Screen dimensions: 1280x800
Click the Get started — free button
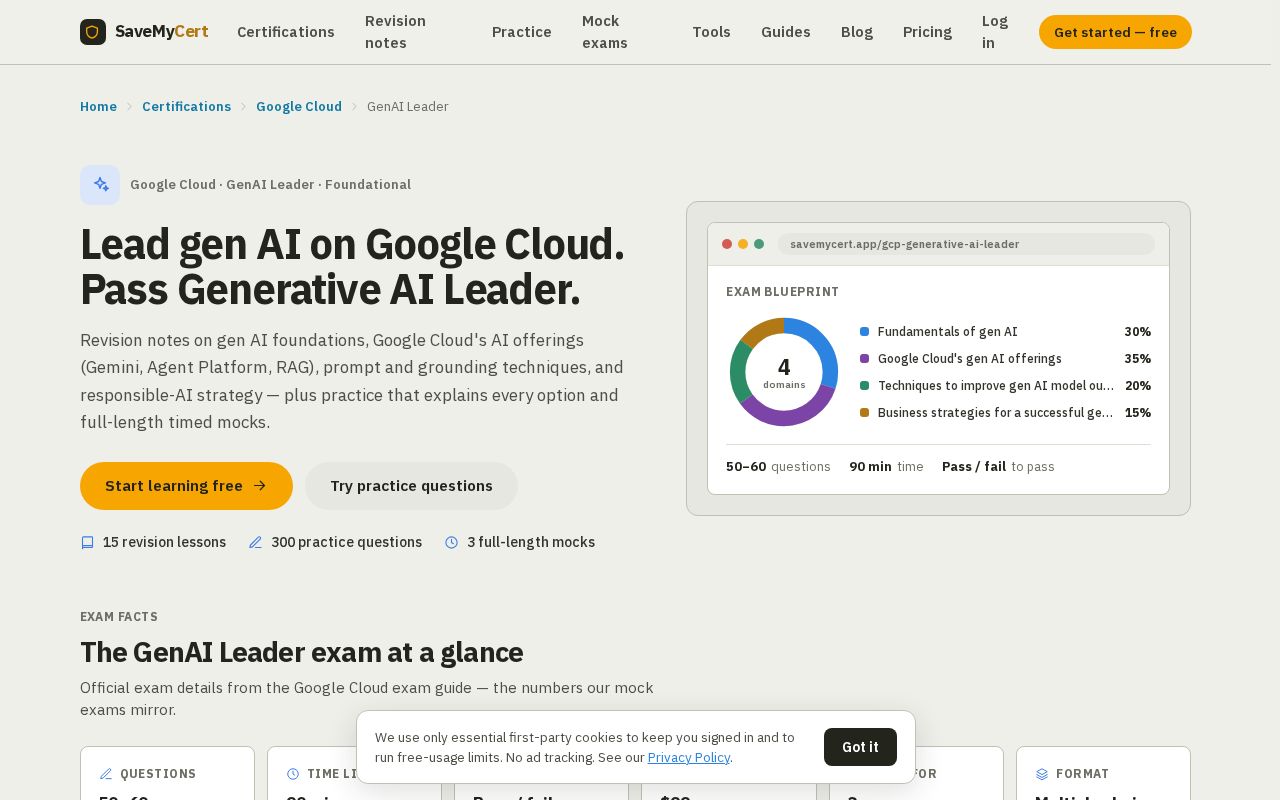[1115, 32]
